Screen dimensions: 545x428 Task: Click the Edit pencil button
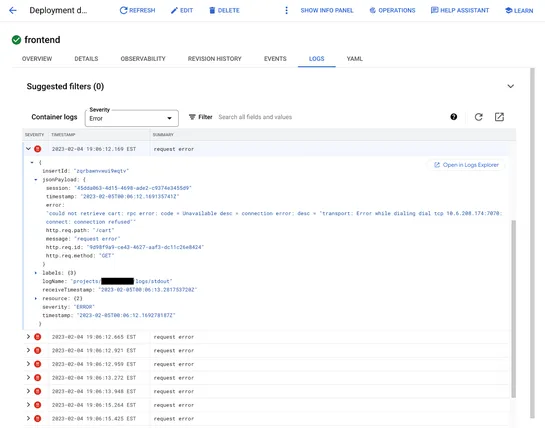click(x=181, y=10)
